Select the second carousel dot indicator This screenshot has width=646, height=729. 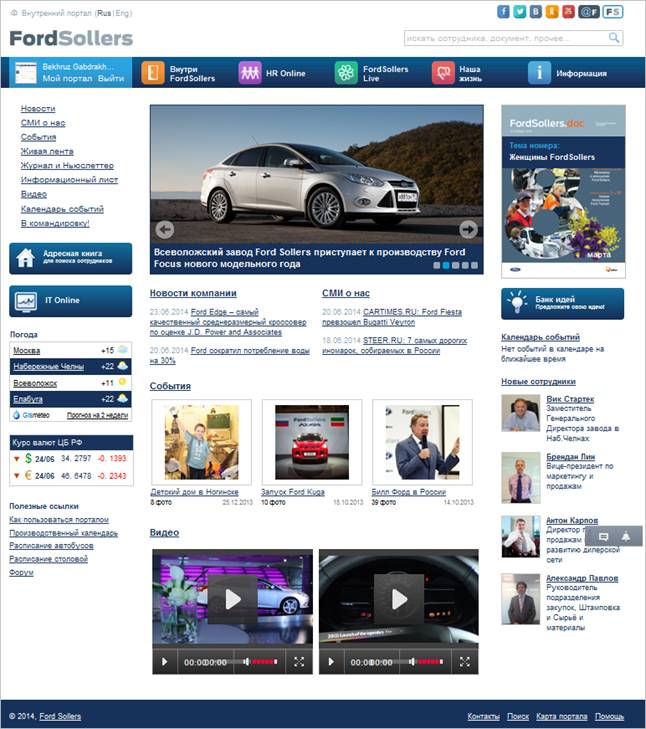coord(446,265)
